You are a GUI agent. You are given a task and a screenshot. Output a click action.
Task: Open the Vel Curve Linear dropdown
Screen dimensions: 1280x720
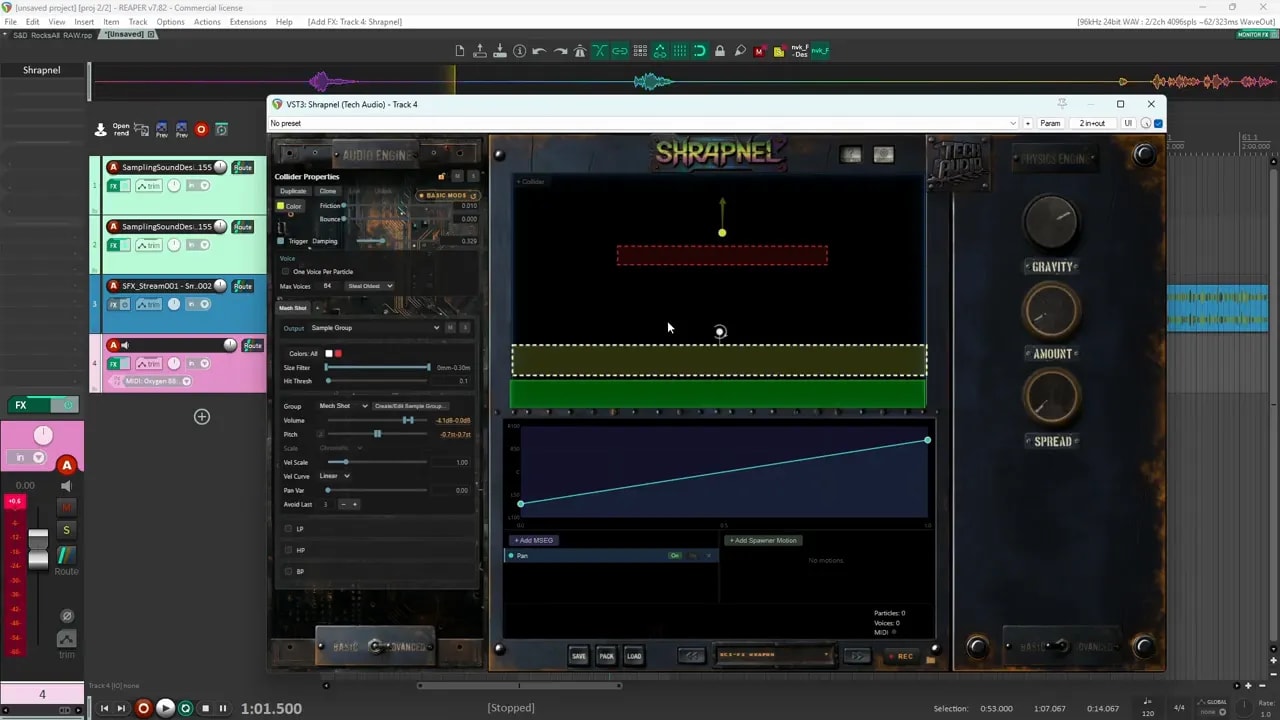pyautogui.click(x=334, y=476)
